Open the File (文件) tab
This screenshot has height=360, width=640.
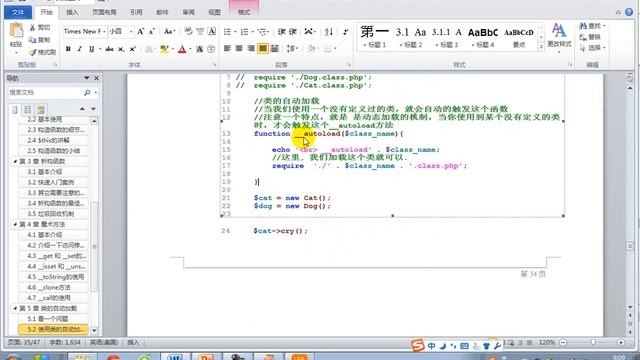point(18,12)
